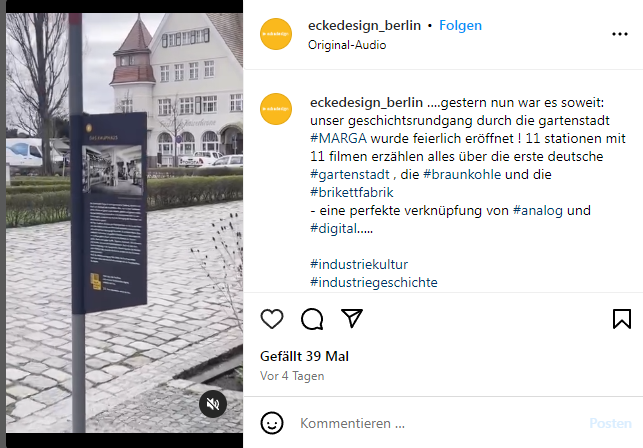Open the #braunkohle hashtag
643x448 pixels.
click(x=462, y=174)
